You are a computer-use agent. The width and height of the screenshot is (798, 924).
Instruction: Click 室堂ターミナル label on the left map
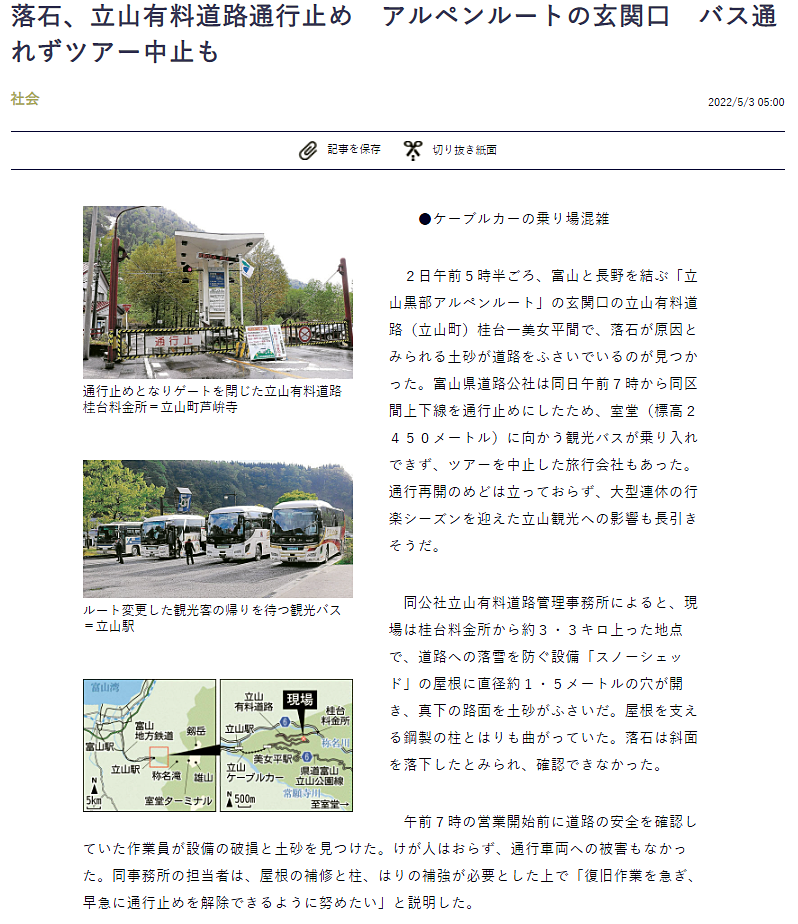tap(178, 801)
